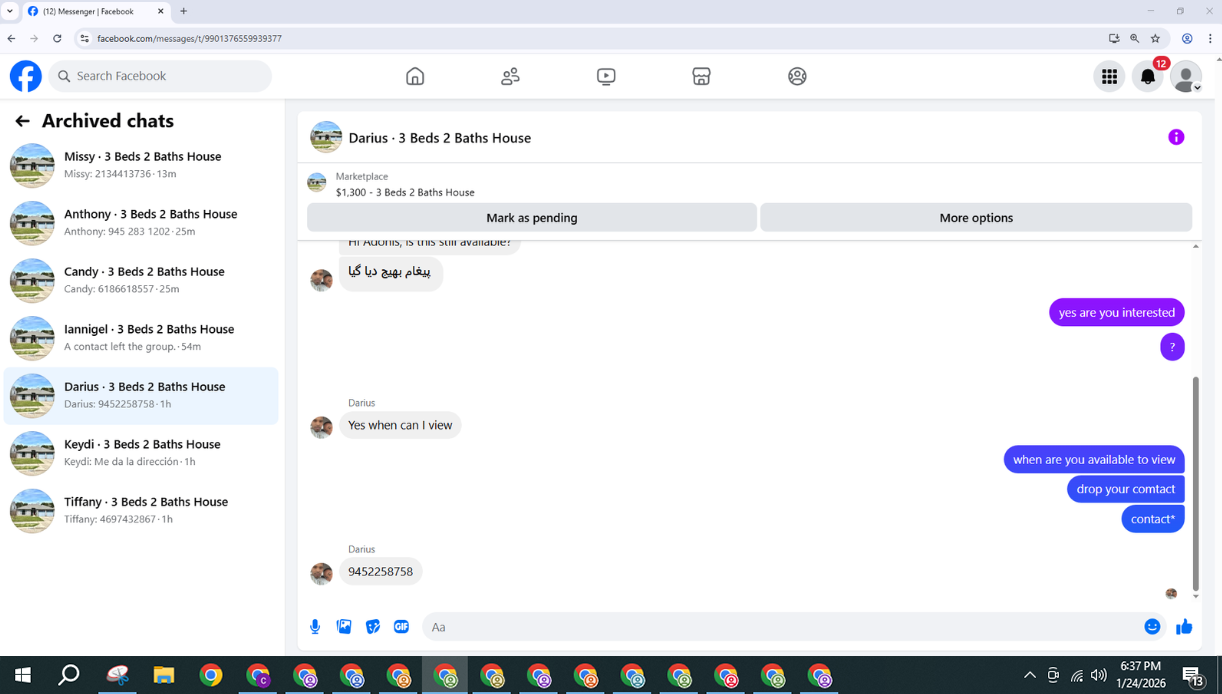The image size is (1222, 694).
Task: Choose a sticker icon
Action: pyautogui.click(x=373, y=627)
